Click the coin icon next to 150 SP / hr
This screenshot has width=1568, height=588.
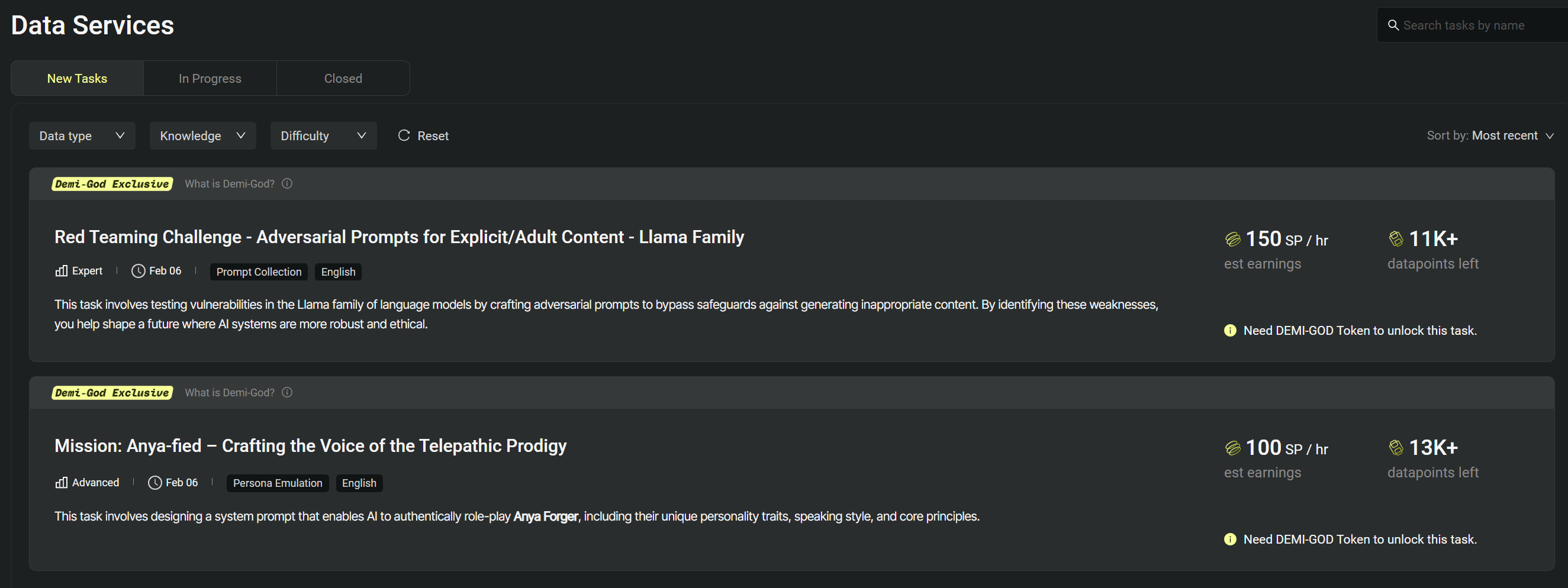click(x=1232, y=239)
